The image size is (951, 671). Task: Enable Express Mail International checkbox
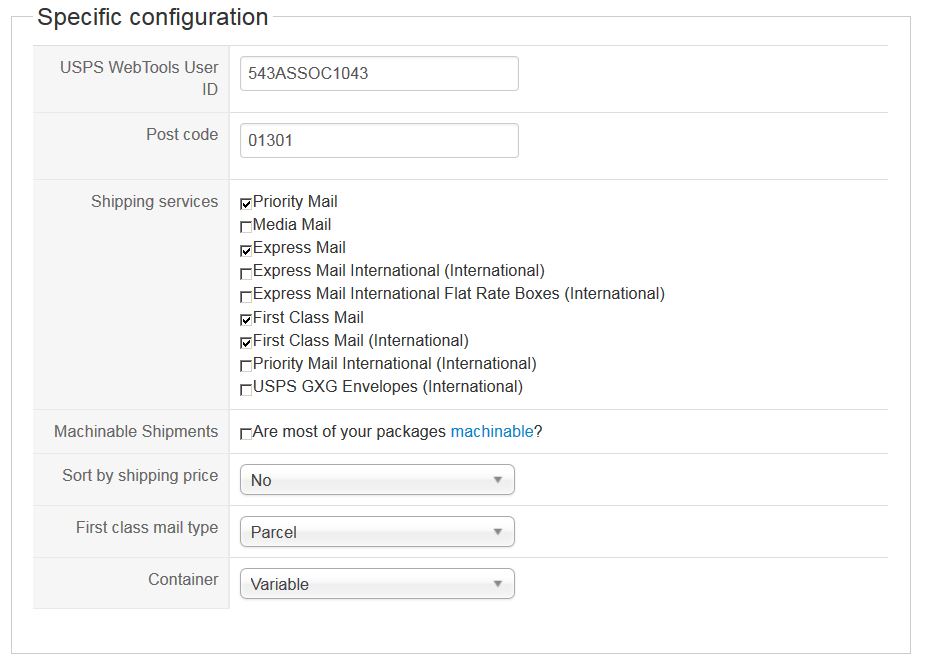click(246, 273)
